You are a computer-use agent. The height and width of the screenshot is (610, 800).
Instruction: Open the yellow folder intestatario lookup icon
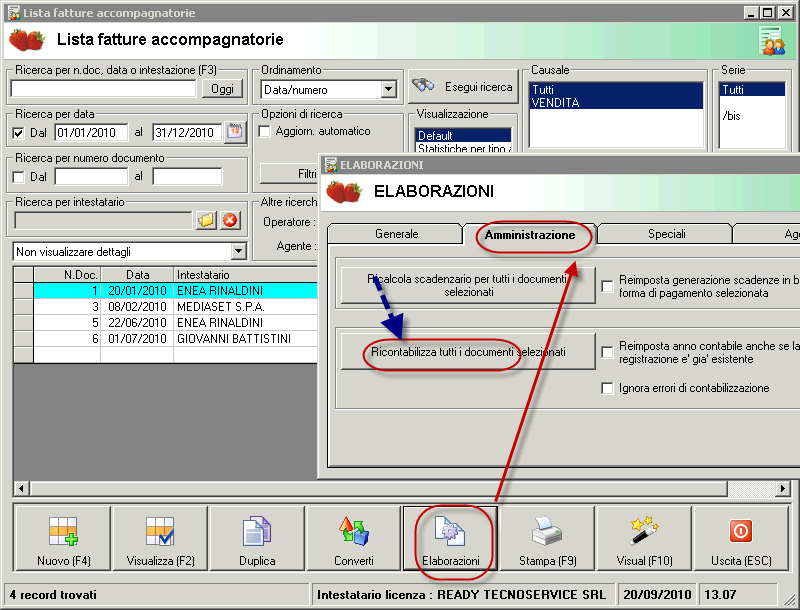[x=206, y=220]
